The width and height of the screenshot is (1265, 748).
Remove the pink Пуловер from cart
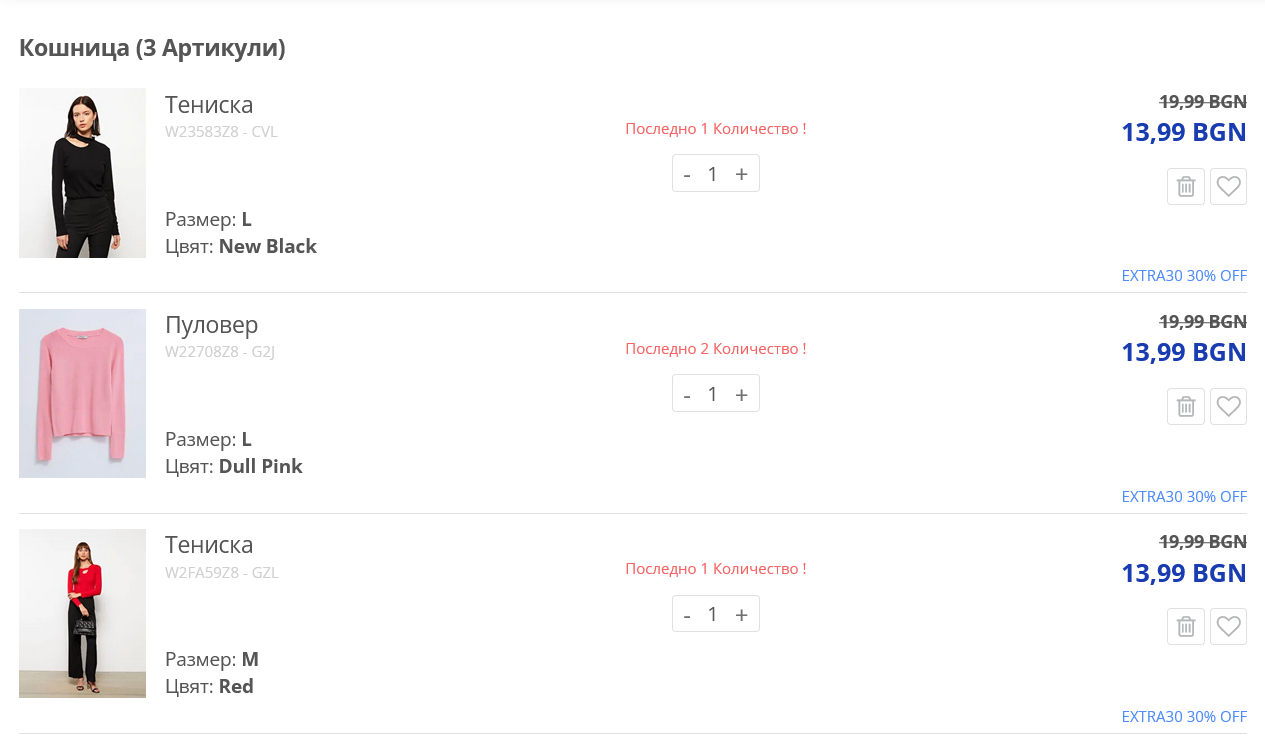coord(1185,407)
